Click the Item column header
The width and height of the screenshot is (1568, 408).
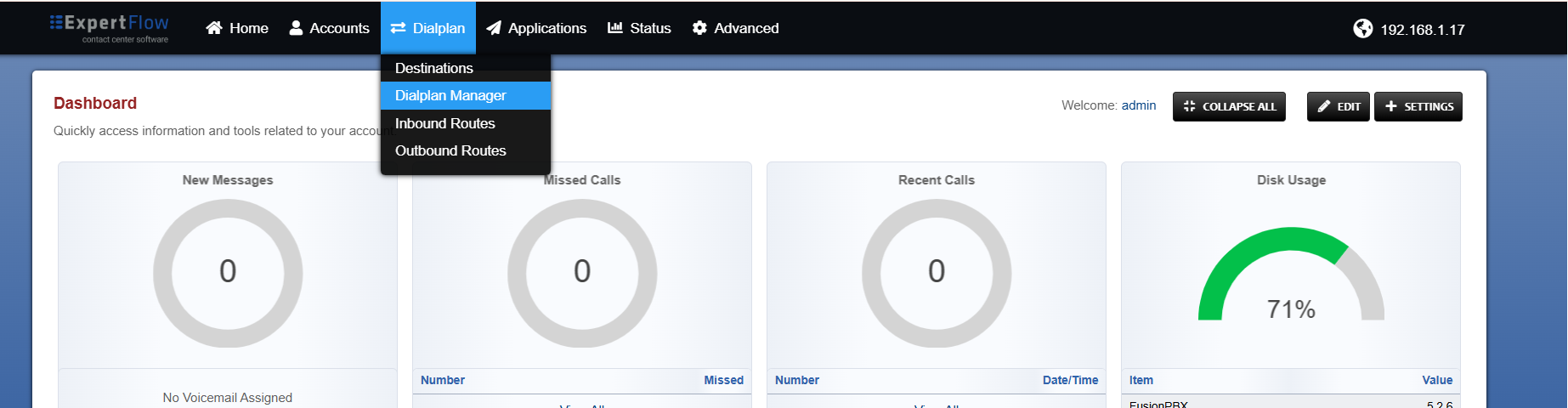click(x=1141, y=380)
